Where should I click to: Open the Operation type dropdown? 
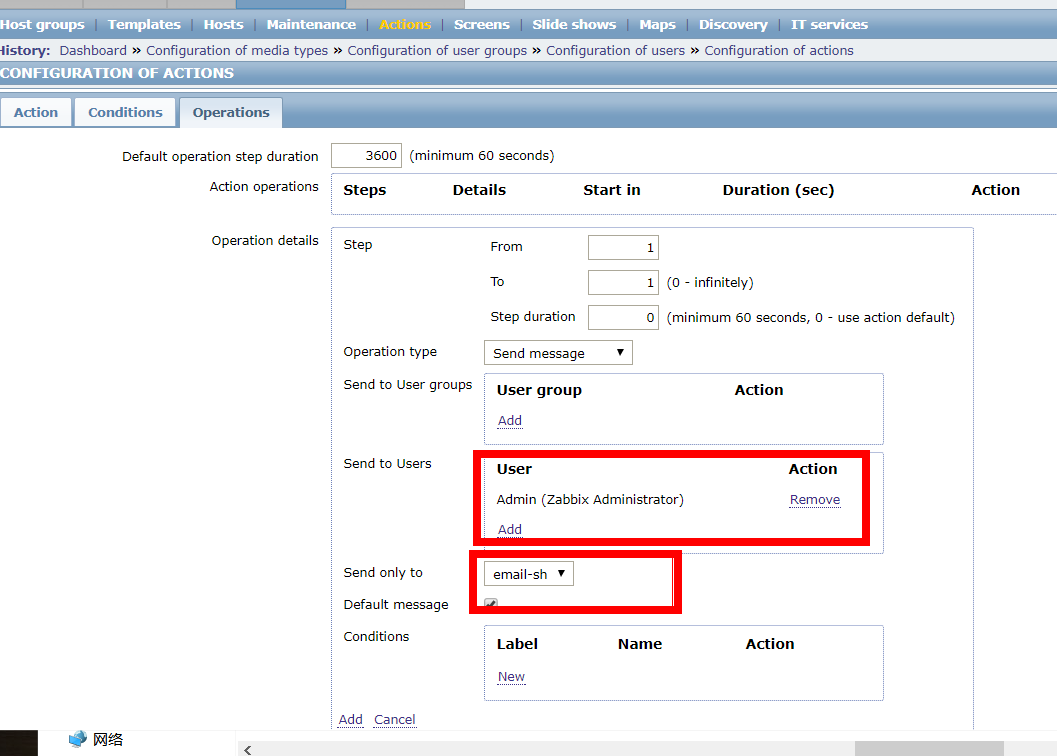tap(558, 353)
